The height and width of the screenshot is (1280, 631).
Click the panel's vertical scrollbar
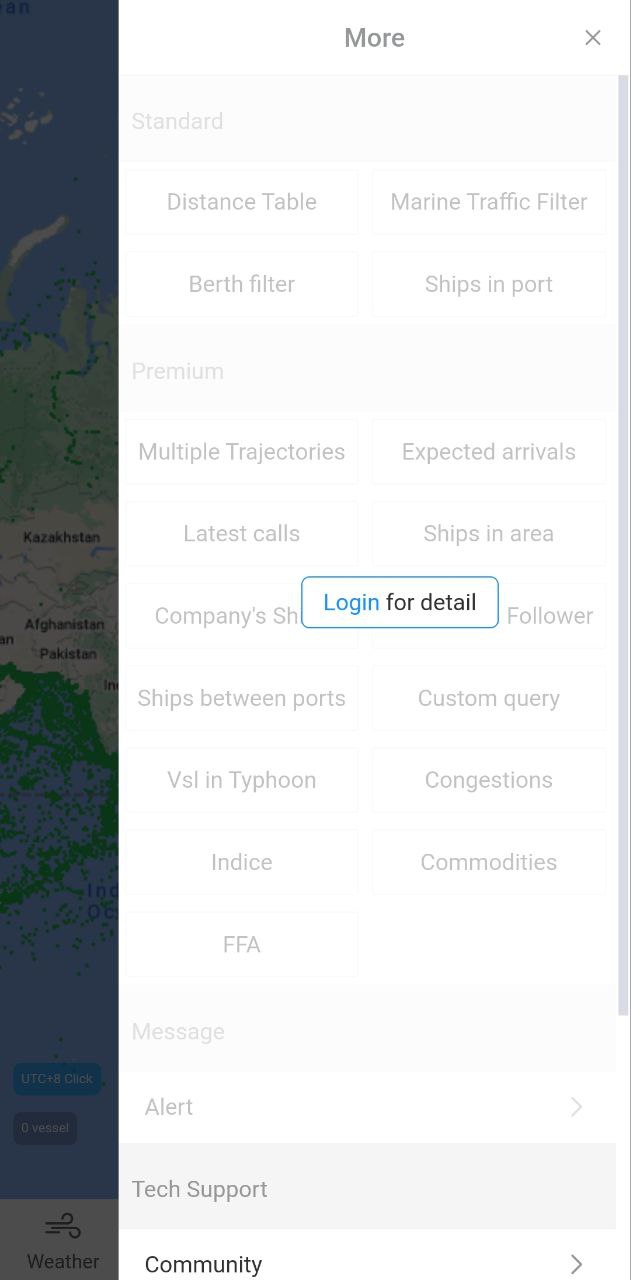[x=623, y=545]
